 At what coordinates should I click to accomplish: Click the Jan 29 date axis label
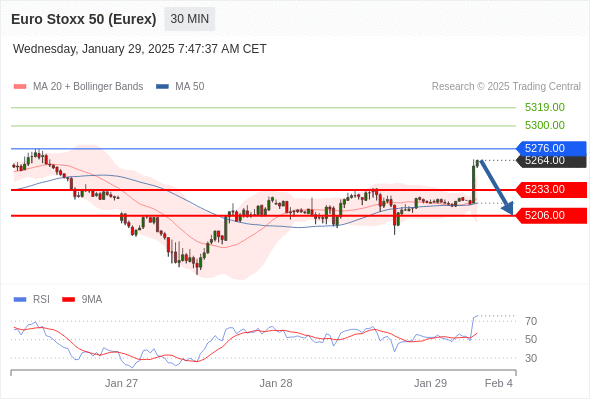430,383
